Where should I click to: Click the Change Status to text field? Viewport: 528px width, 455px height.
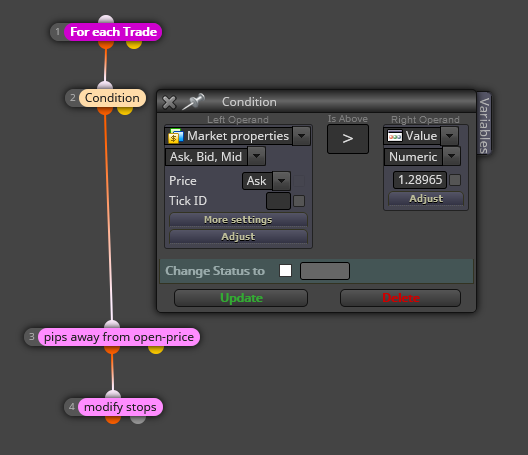pyautogui.click(x=325, y=271)
